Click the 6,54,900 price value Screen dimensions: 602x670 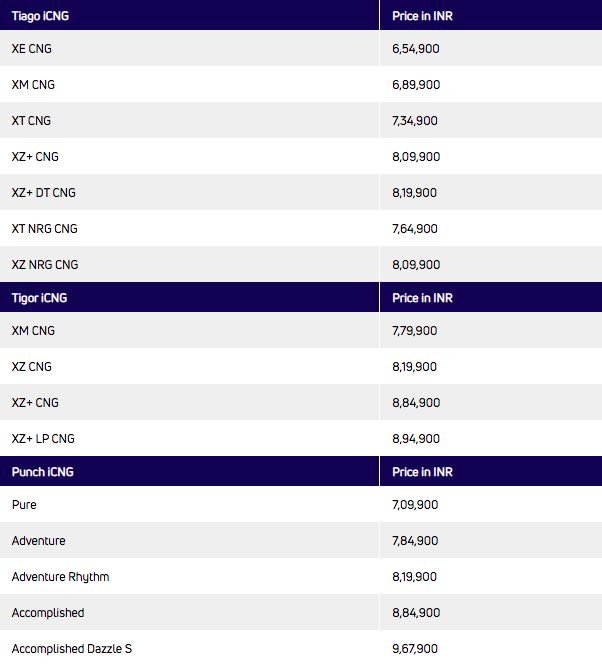(x=415, y=49)
